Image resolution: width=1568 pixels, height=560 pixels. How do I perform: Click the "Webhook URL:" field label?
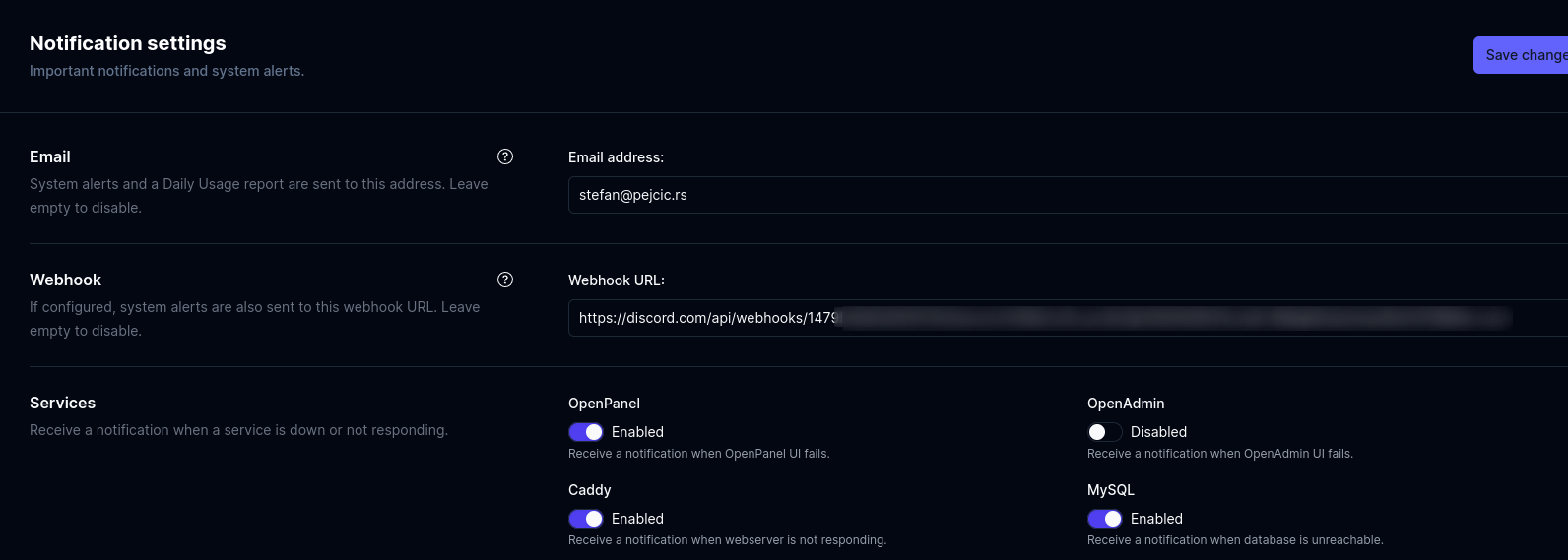pyautogui.click(x=616, y=280)
